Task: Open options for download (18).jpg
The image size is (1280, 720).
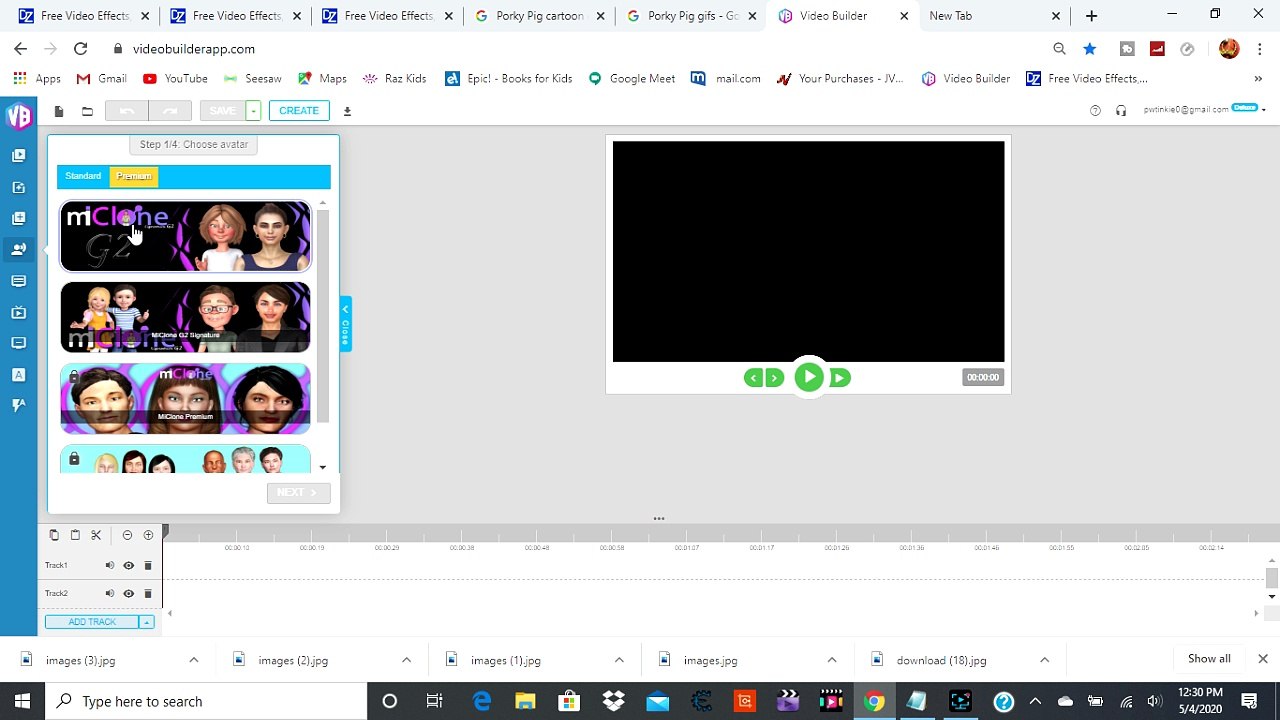Action: click(x=1044, y=660)
